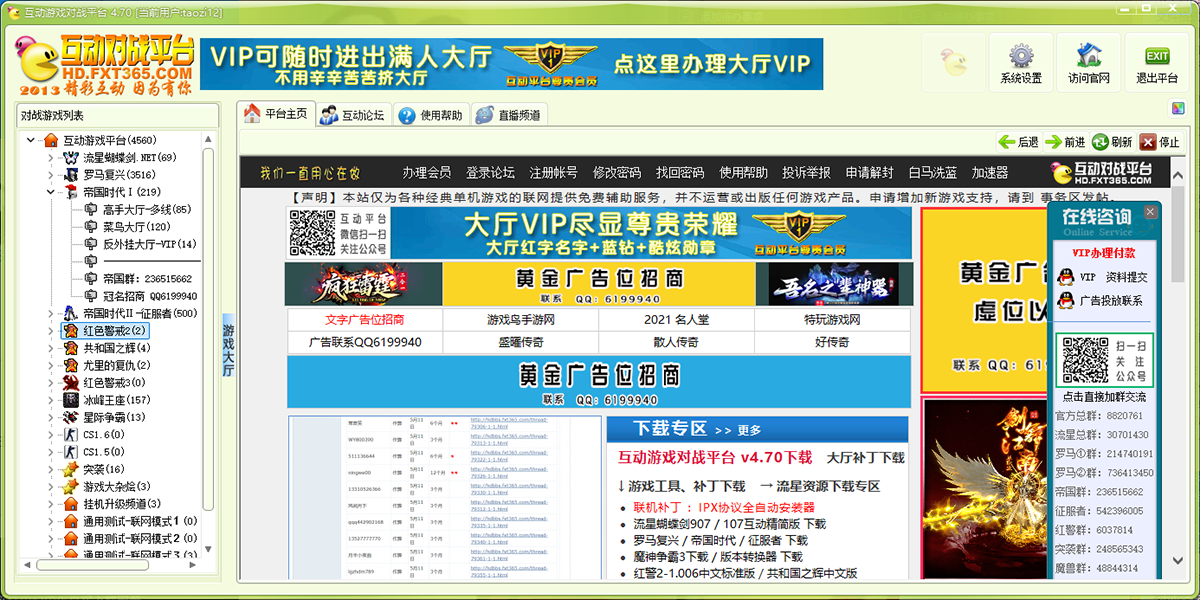Viewport: 1200px width, 600px height.
Task: Click the 后退 back arrow icon
Action: (1006, 142)
